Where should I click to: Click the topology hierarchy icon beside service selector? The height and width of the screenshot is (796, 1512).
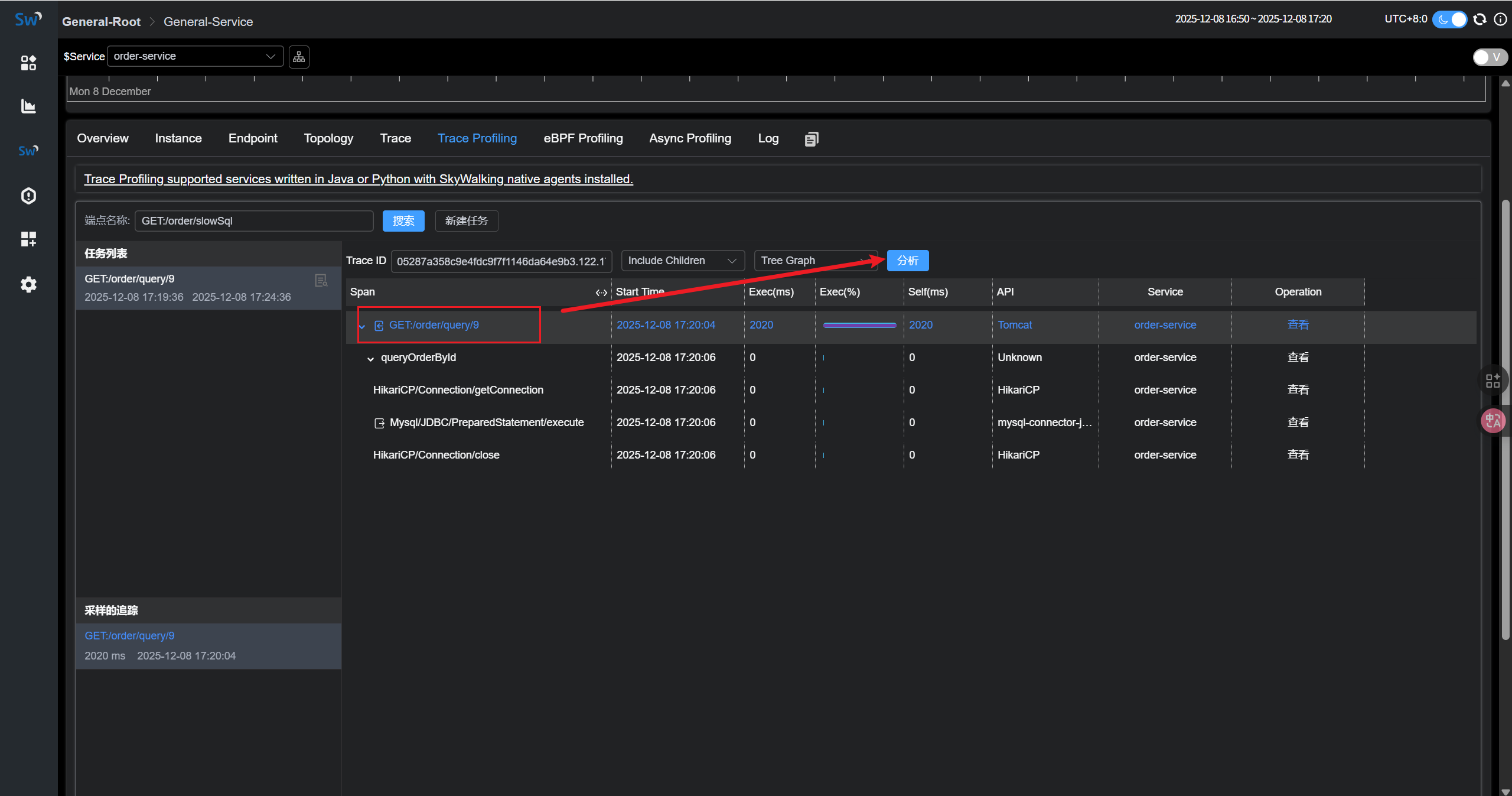pyautogui.click(x=299, y=57)
